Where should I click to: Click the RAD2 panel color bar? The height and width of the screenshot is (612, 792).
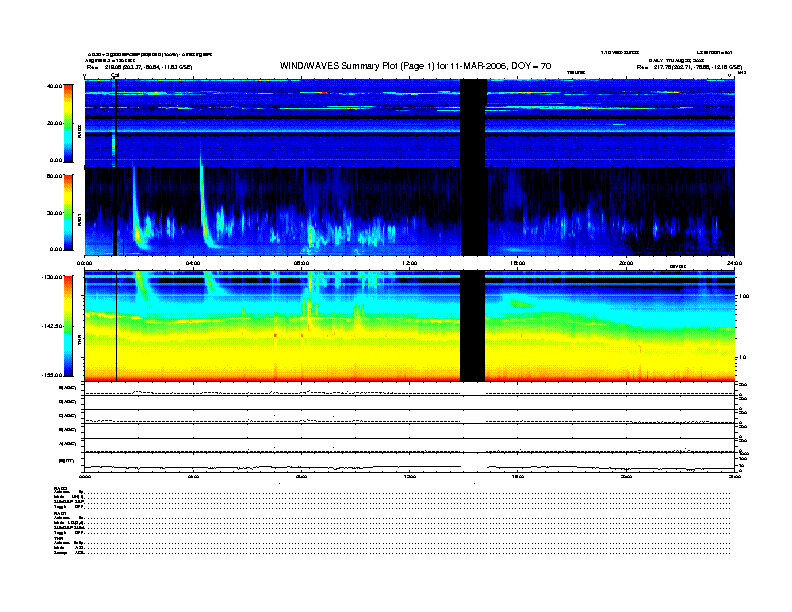pos(68,123)
